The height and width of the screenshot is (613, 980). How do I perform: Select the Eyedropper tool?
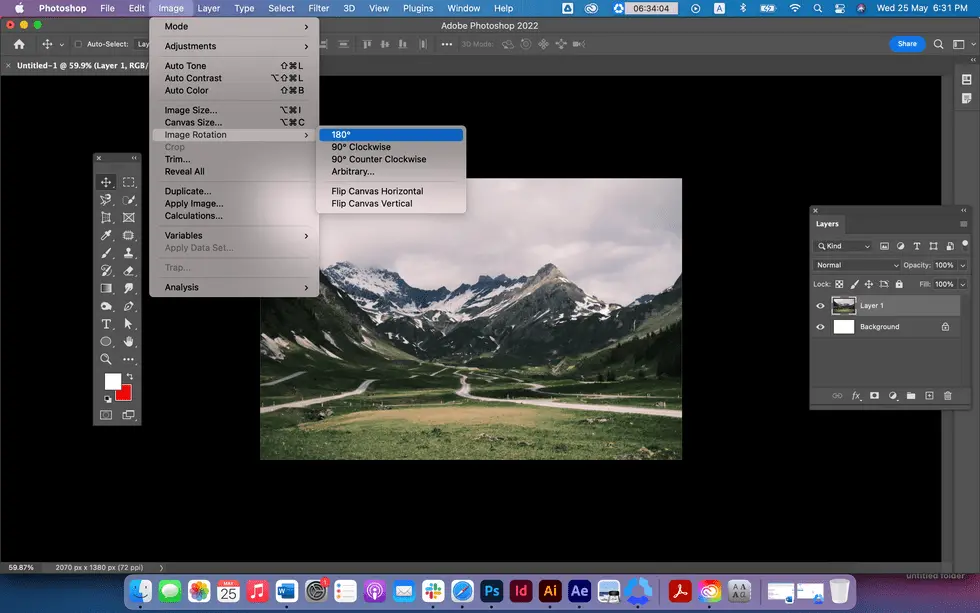[105, 233]
